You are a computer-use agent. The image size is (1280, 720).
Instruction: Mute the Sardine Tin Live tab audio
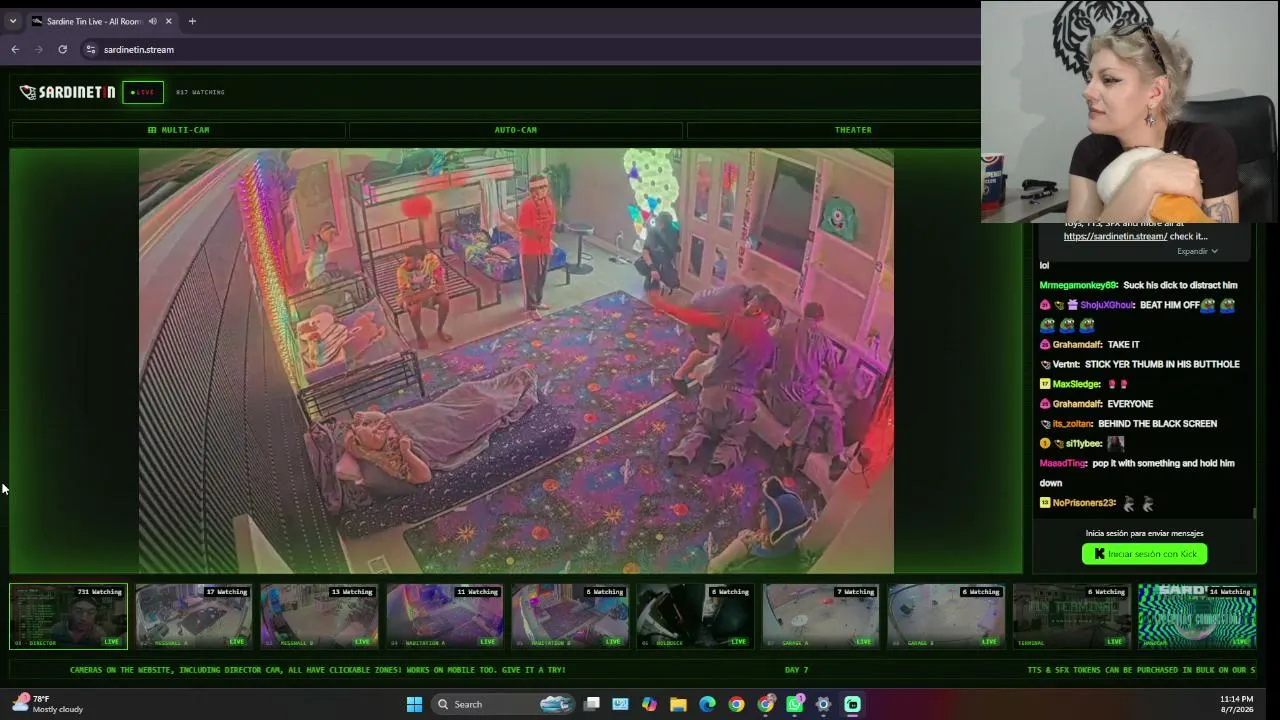153,21
